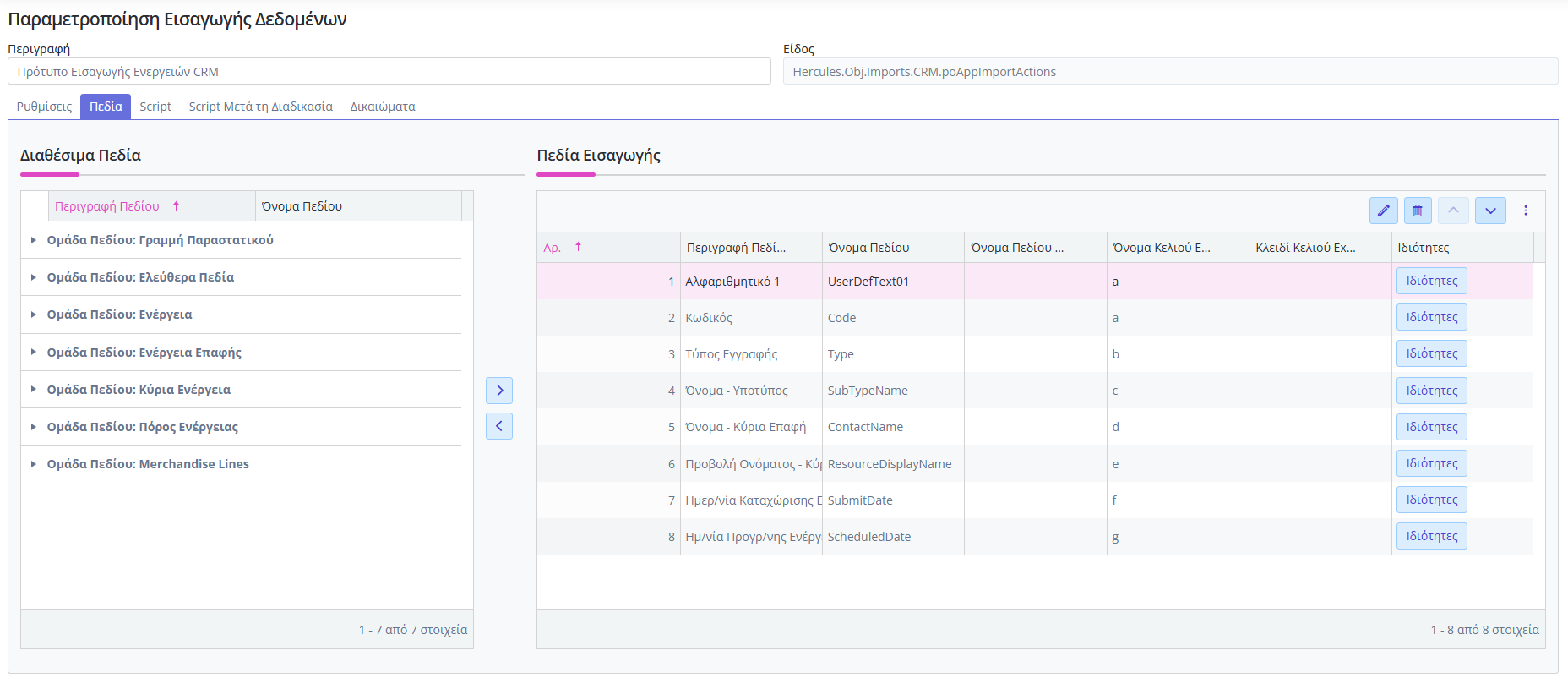Select the ScheduledDate cell
Viewport: 1568px width, 678px height.
coord(893,537)
